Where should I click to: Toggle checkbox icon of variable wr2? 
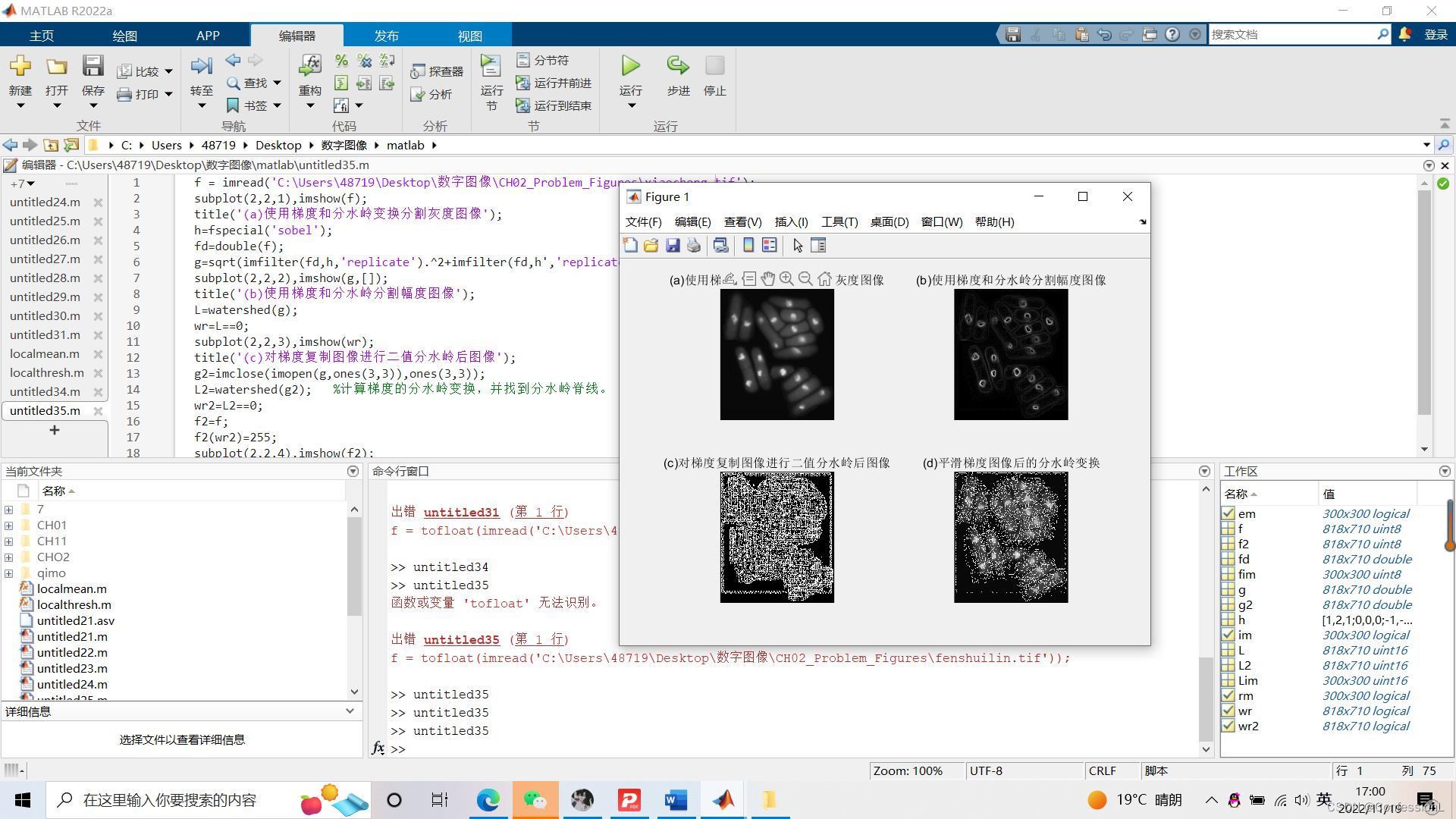point(1228,726)
